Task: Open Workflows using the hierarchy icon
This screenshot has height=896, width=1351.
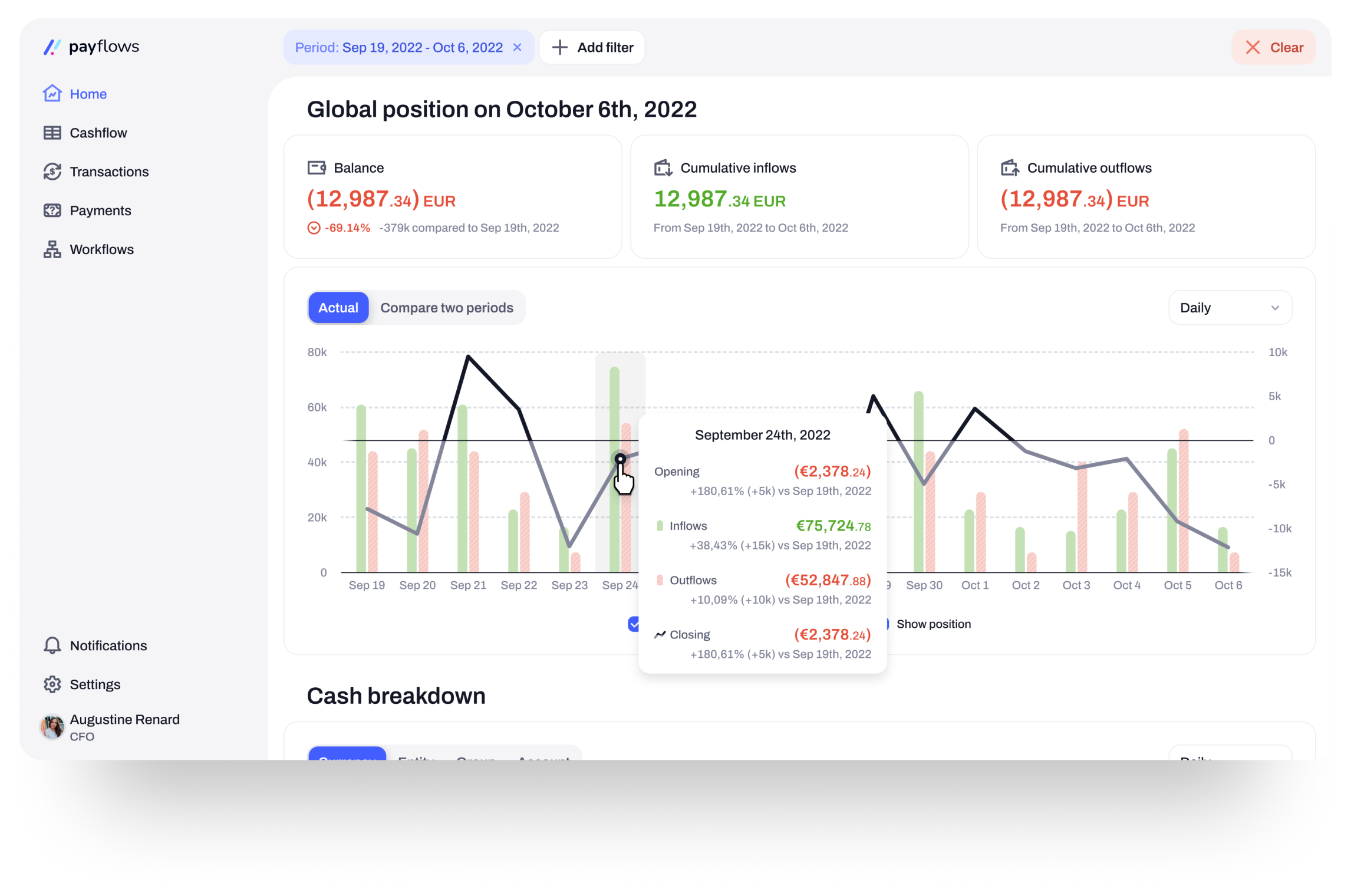Action: point(52,249)
